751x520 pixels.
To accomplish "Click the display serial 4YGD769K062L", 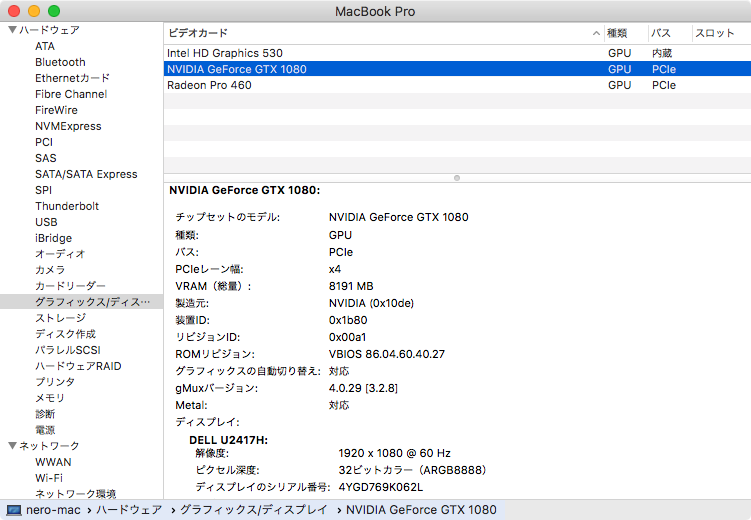I will tap(381, 487).
